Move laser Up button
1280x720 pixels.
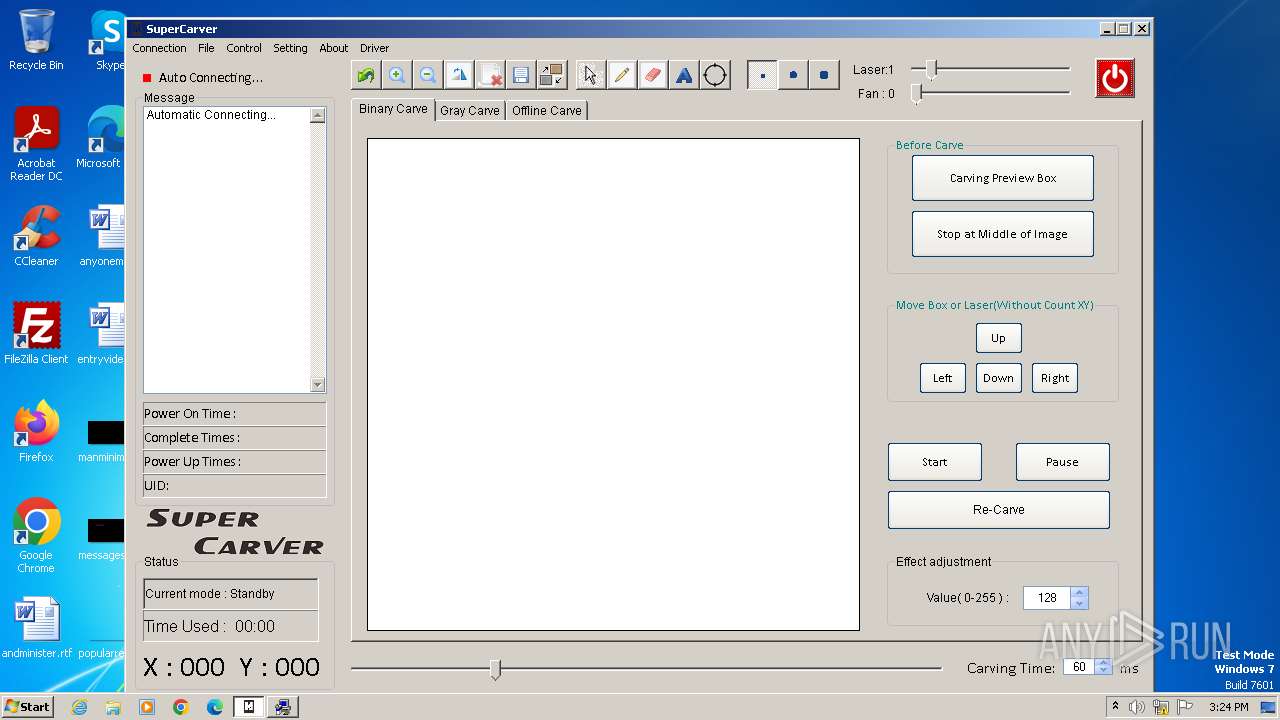[998, 338]
